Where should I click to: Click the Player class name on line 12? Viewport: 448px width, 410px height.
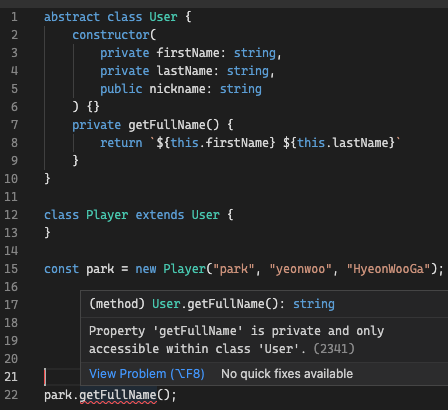pos(107,215)
